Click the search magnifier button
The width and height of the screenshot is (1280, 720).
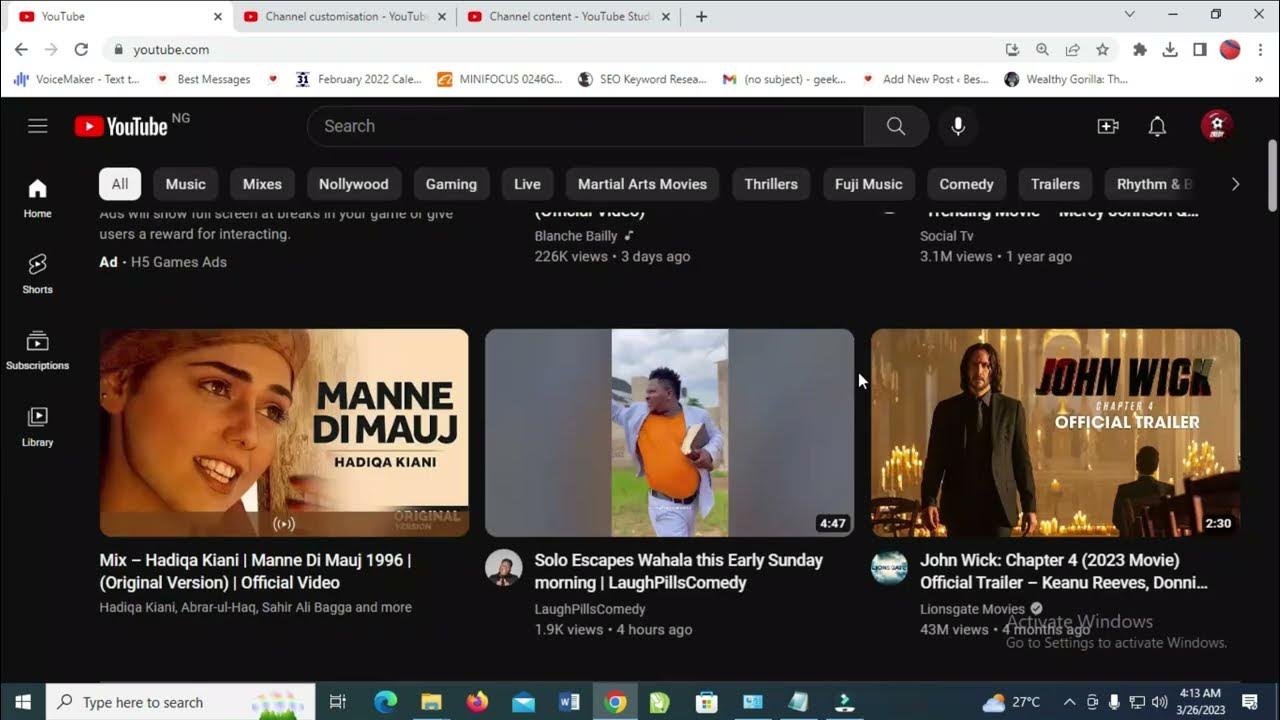coord(896,126)
